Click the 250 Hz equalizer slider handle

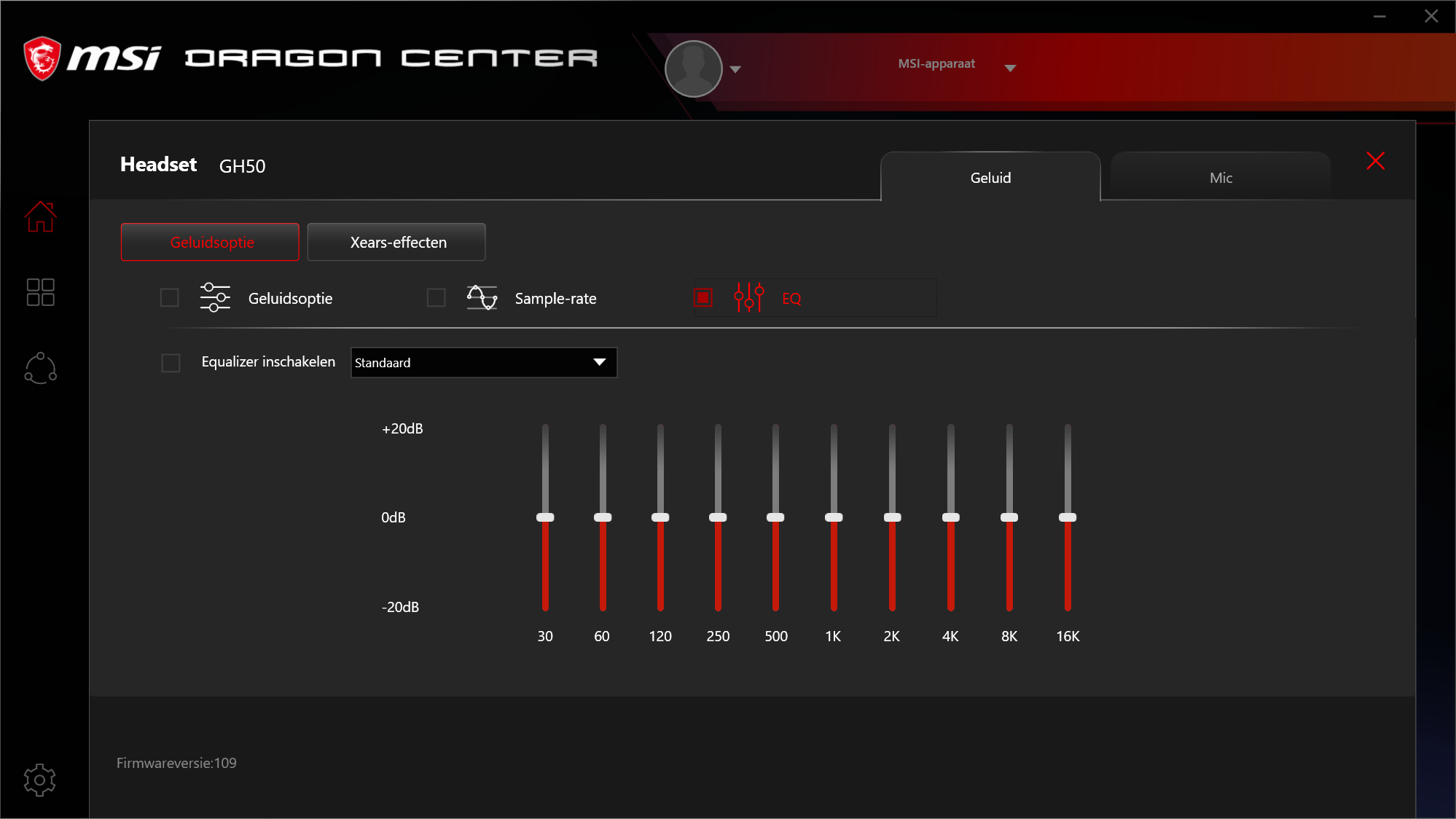[718, 517]
